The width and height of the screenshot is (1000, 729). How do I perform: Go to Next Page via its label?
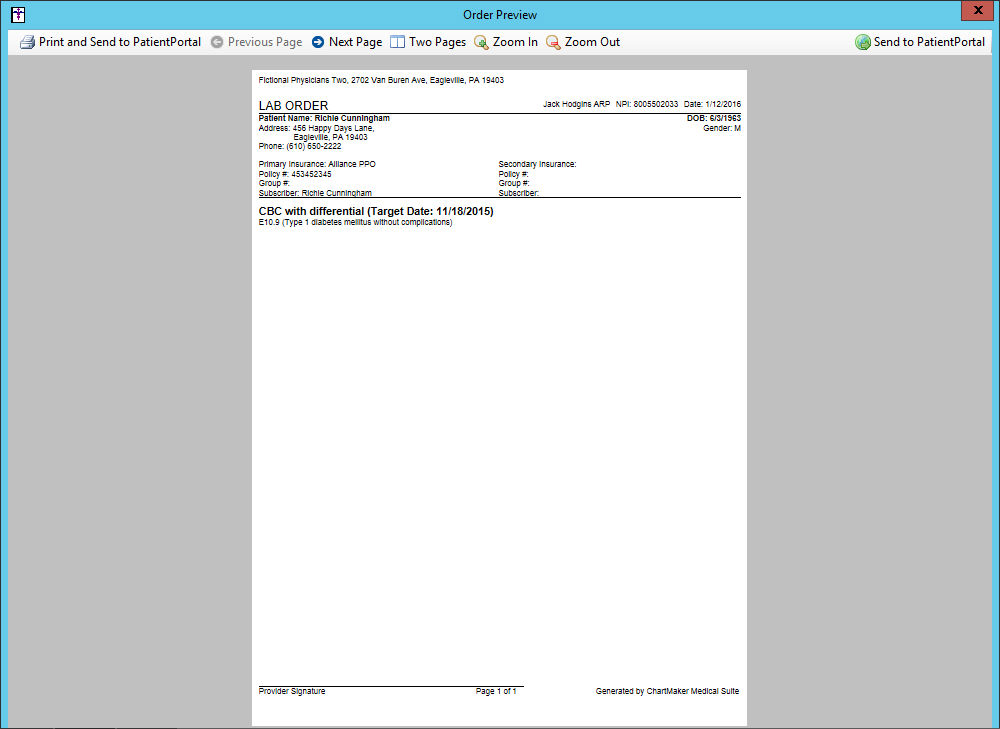355,42
